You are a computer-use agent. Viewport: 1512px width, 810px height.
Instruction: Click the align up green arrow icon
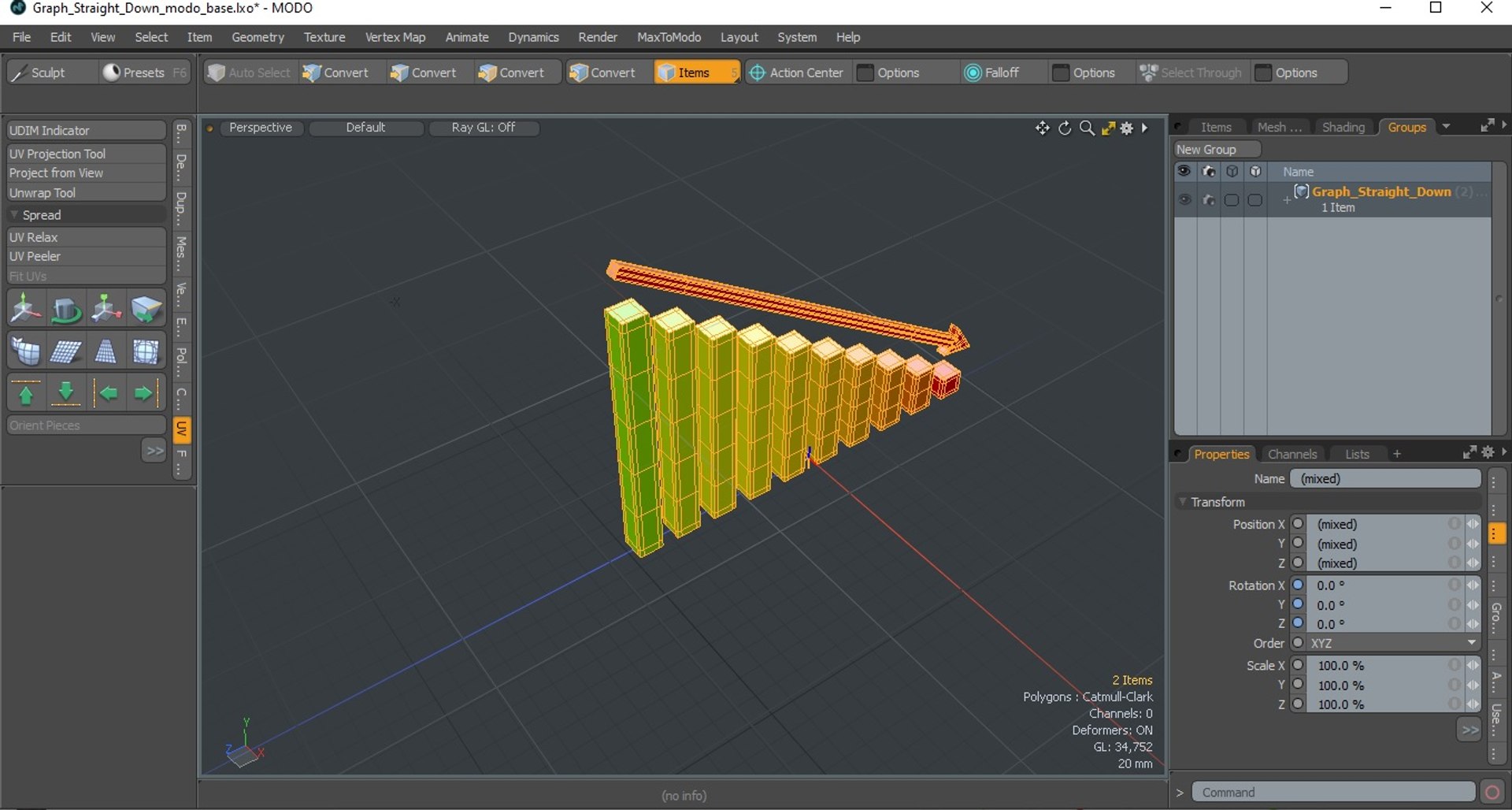(26, 393)
